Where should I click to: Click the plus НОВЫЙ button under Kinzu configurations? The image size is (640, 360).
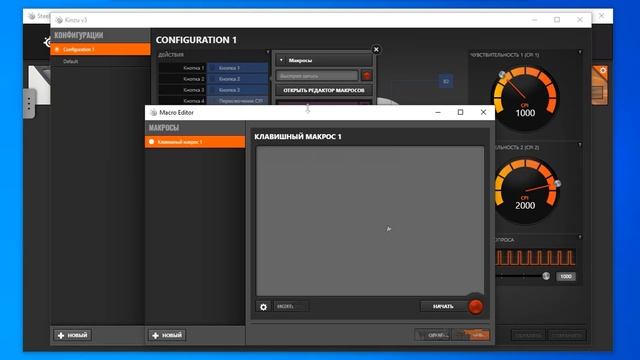[73, 335]
